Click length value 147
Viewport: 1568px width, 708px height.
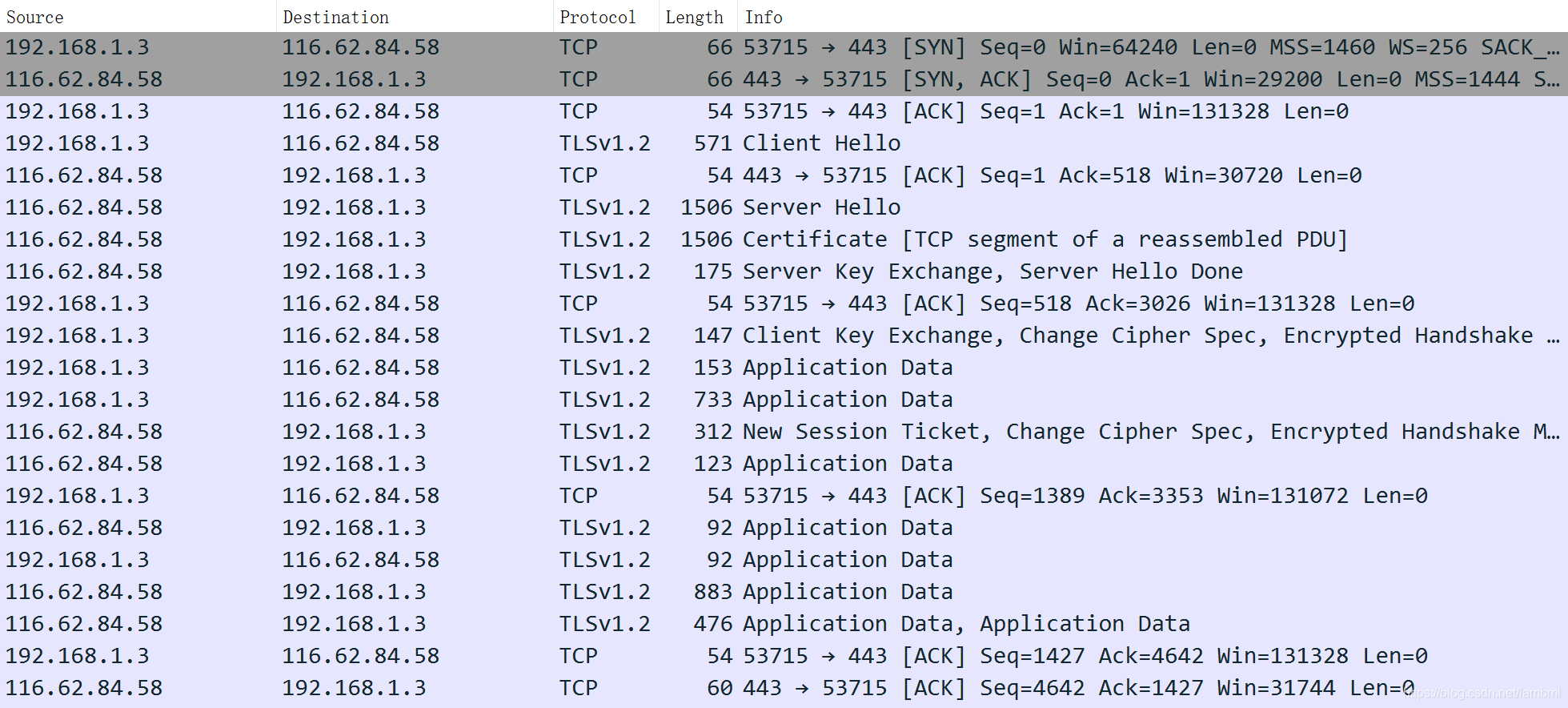click(713, 336)
